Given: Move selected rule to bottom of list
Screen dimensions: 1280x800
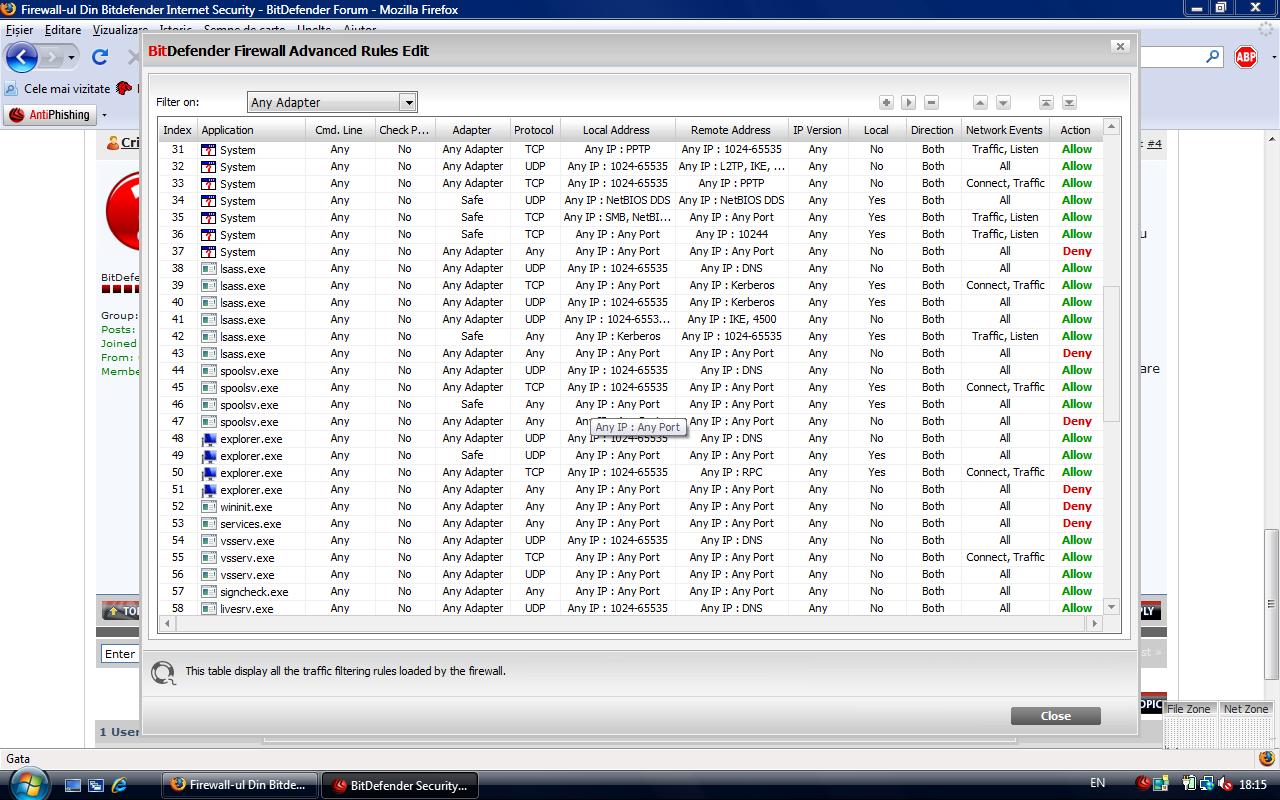Looking at the screenshot, I should (x=1069, y=102).
